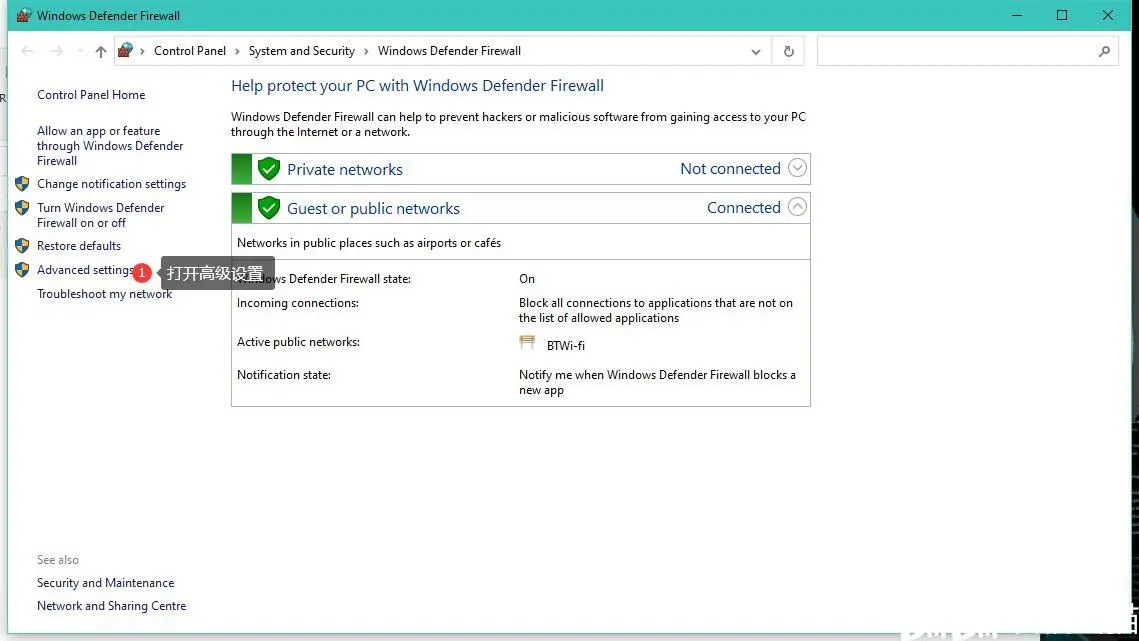Open Network and Sharing Centre

111,606
